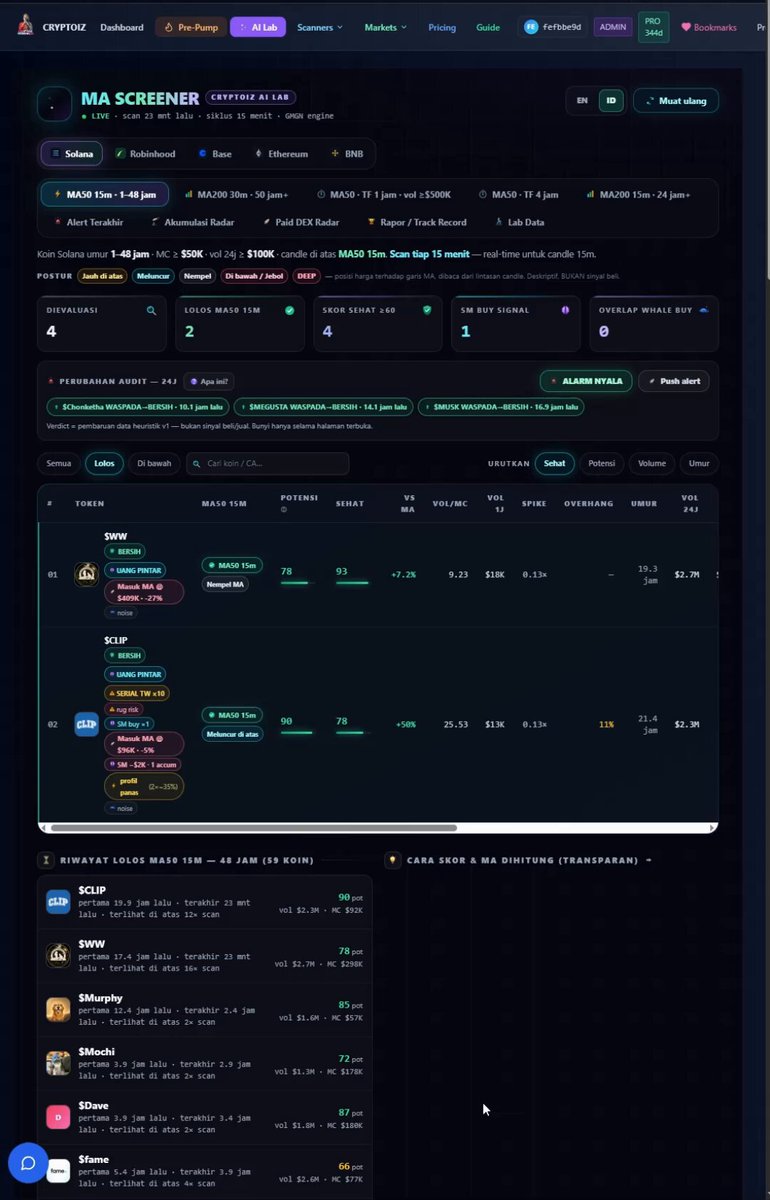770x1200 pixels.
Task: Filter list by Di bawah
Action: point(154,463)
